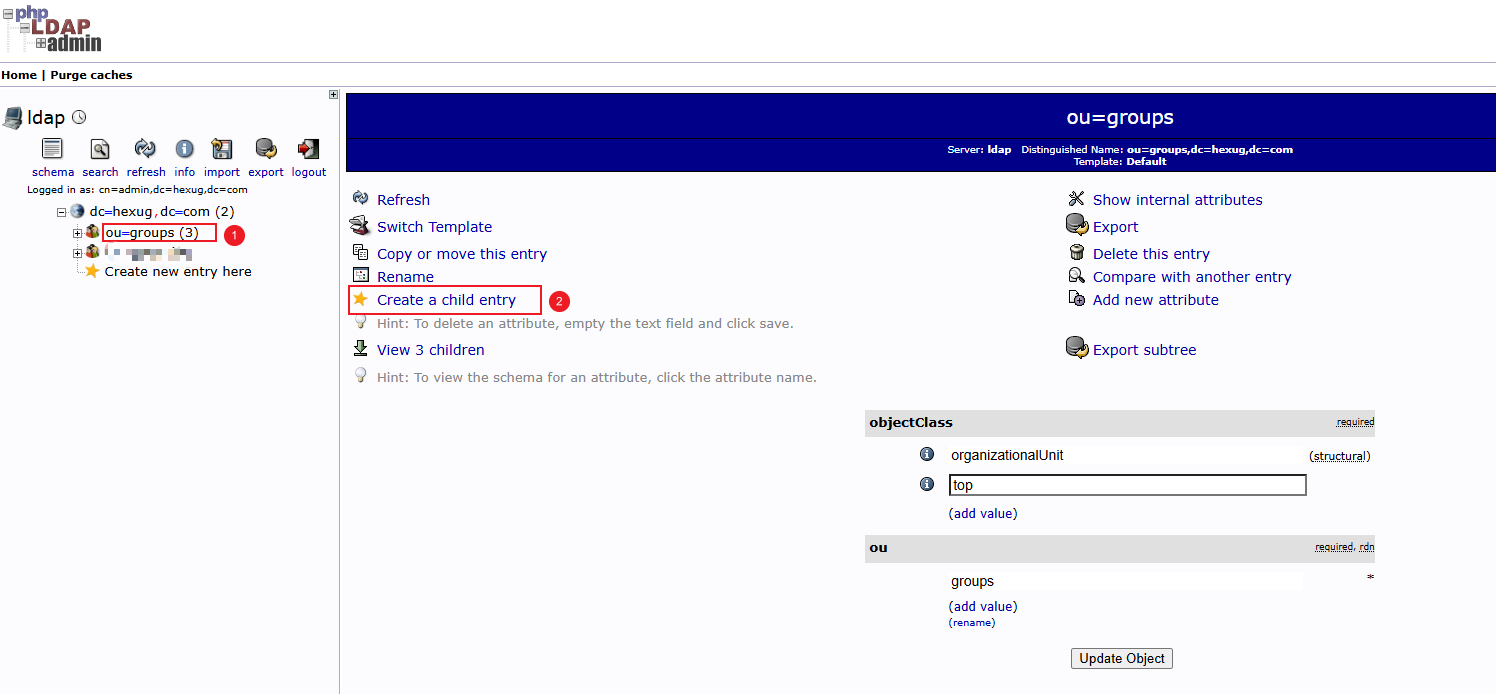The image size is (1496, 696).
Task: Click Create a child entry link
Action: click(x=446, y=300)
